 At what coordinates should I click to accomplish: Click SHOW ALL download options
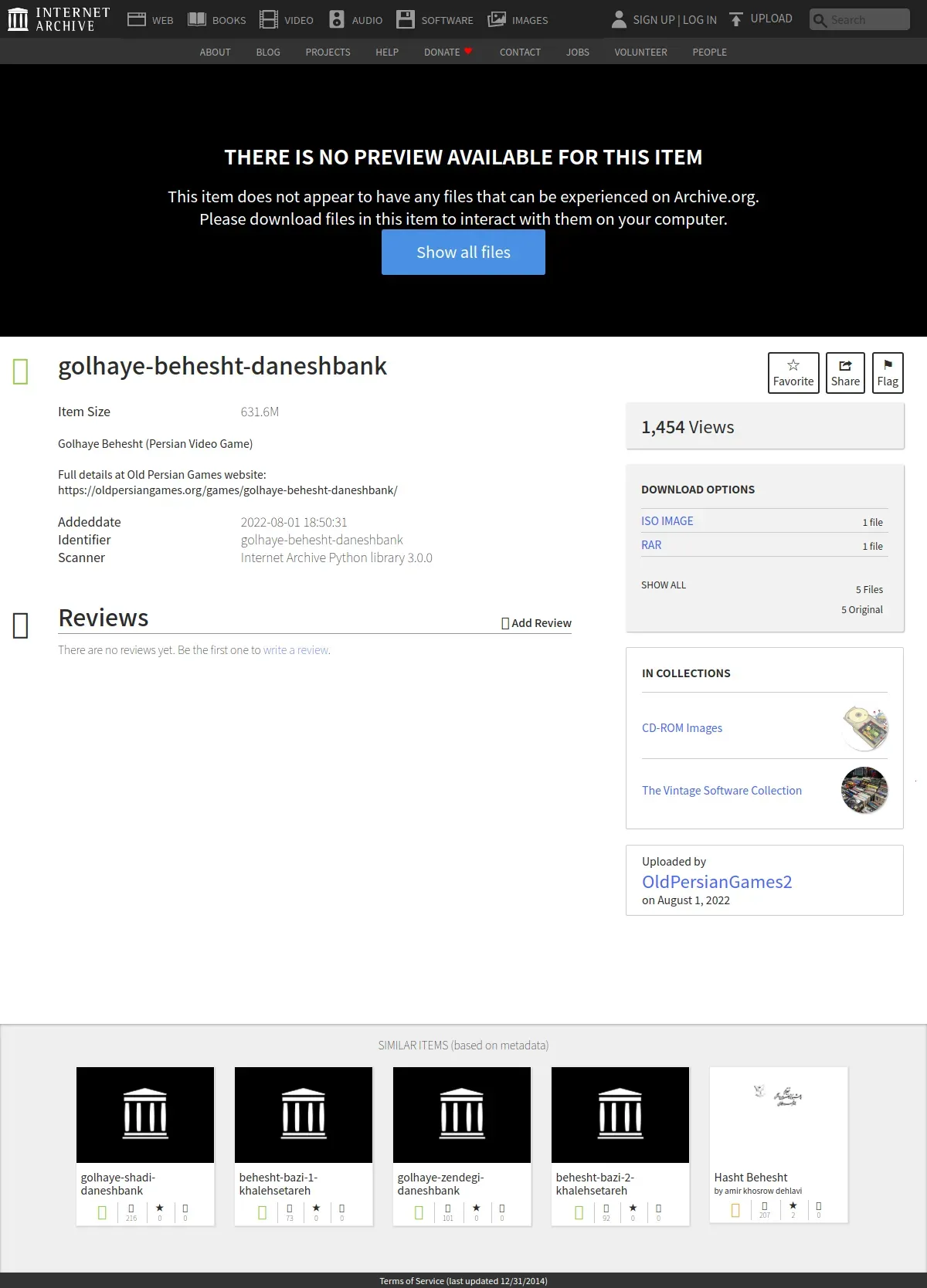664,585
